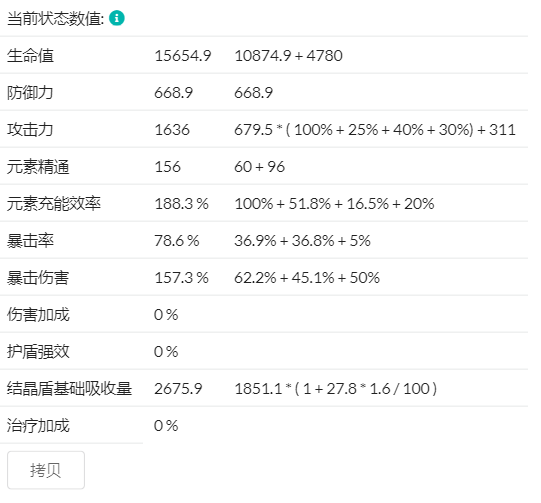Click the 暴击伤害 row label

(x=38, y=278)
